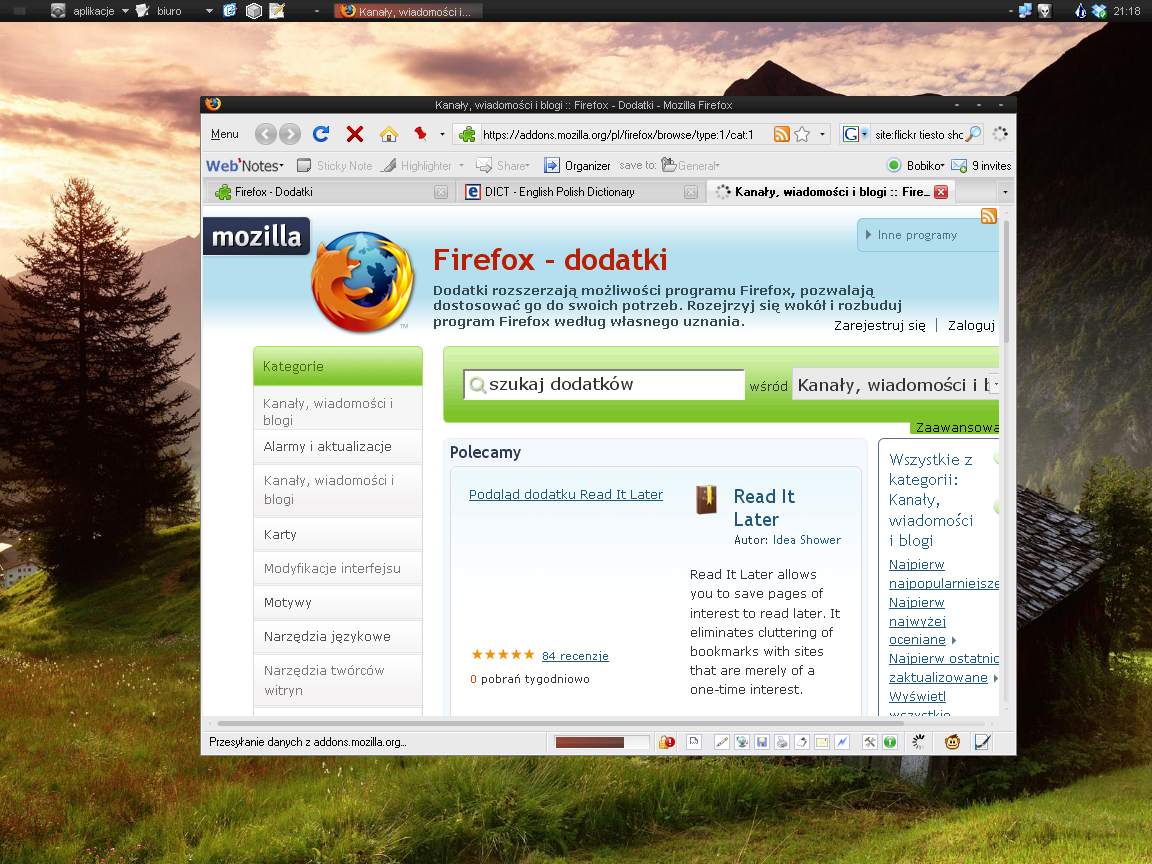Click the RSS feed icon in address bar
Viewport: 1152px width, 864px height.
click(x=782, y=134)
